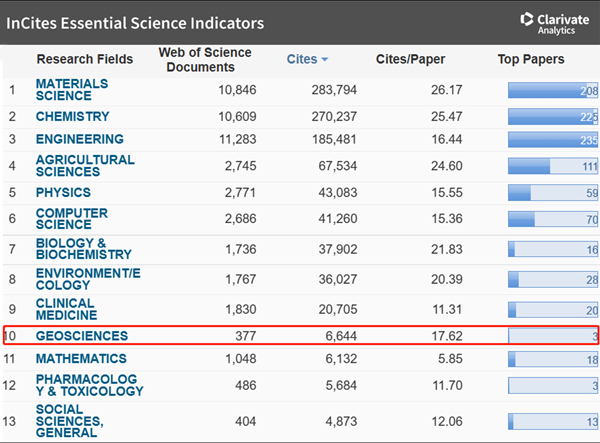Open the Computer Science field
Image resolution: width=600 pixels, height=443 pixels.
click(x=72, y=219)
